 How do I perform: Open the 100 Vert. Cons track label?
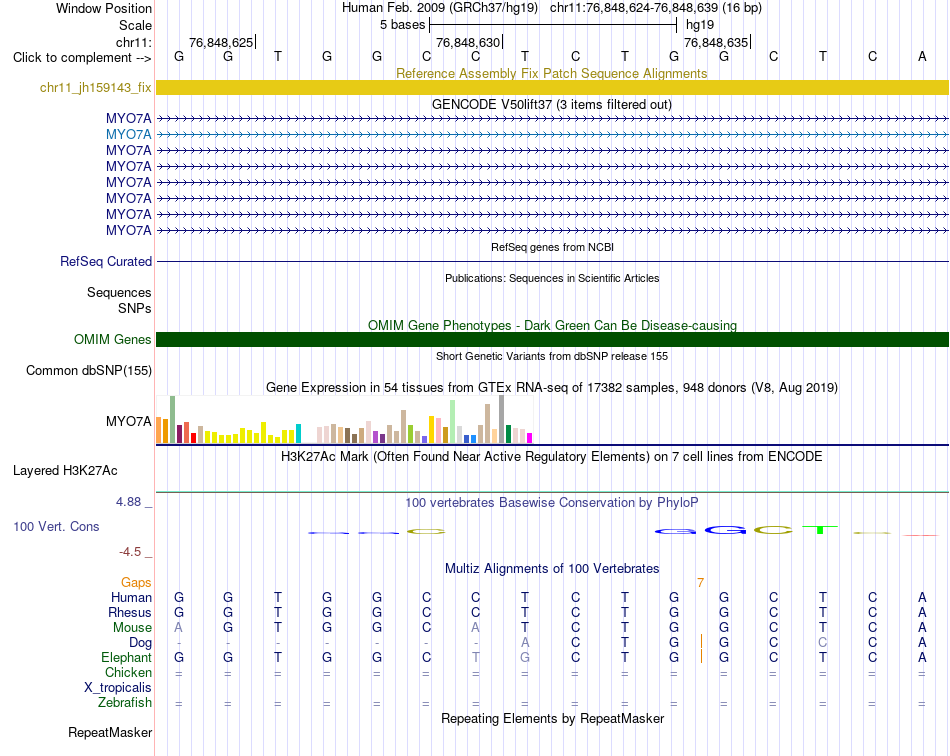[x=56, y=526]
